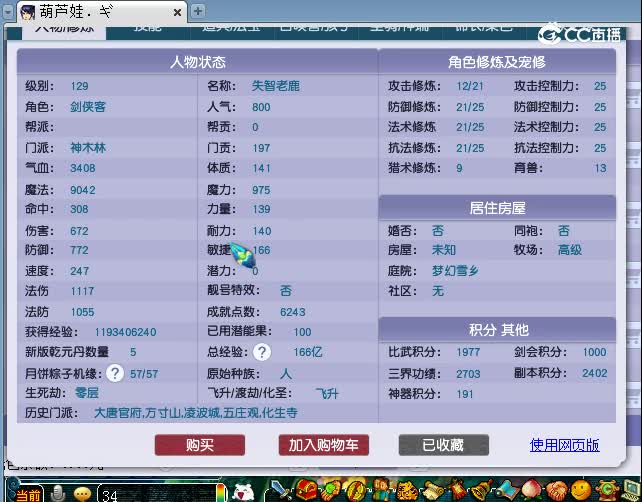Click the 育兽 value 13
Screen dimensions: 642x502
[x=600, y=168]
